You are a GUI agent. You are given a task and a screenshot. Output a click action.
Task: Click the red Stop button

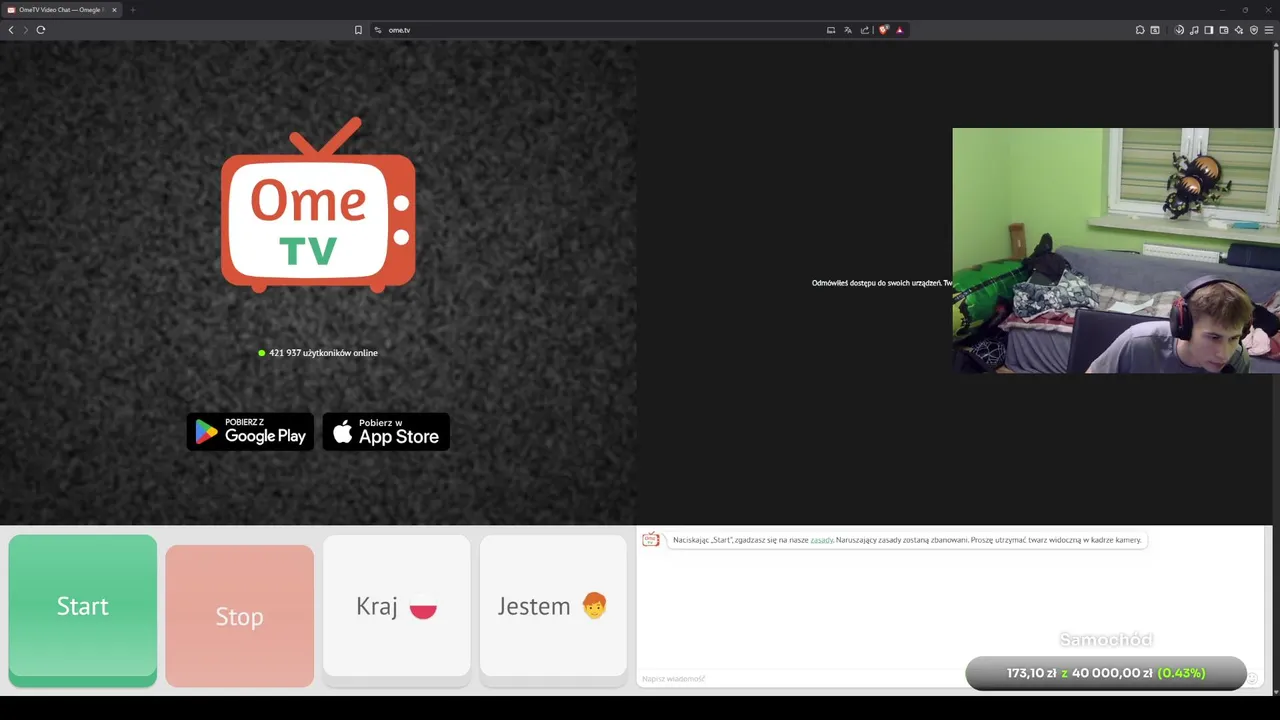240,616
